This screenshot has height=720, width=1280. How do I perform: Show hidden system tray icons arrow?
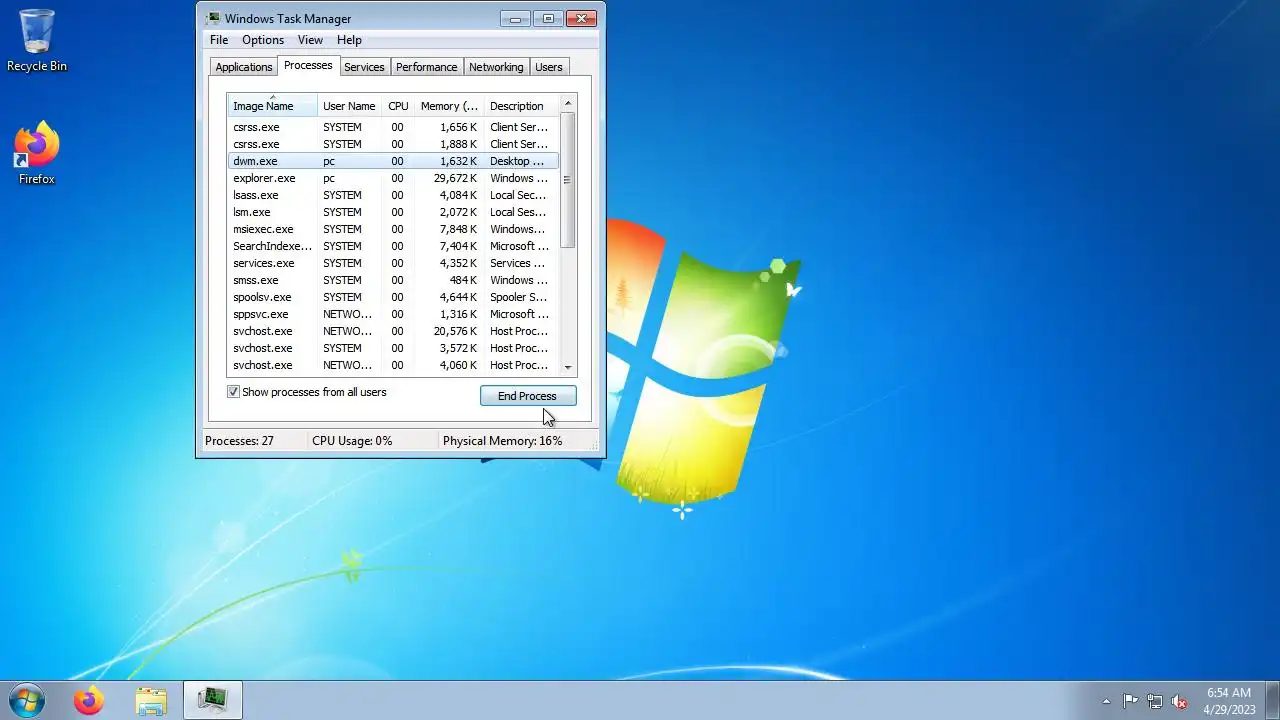[1106, 701]
